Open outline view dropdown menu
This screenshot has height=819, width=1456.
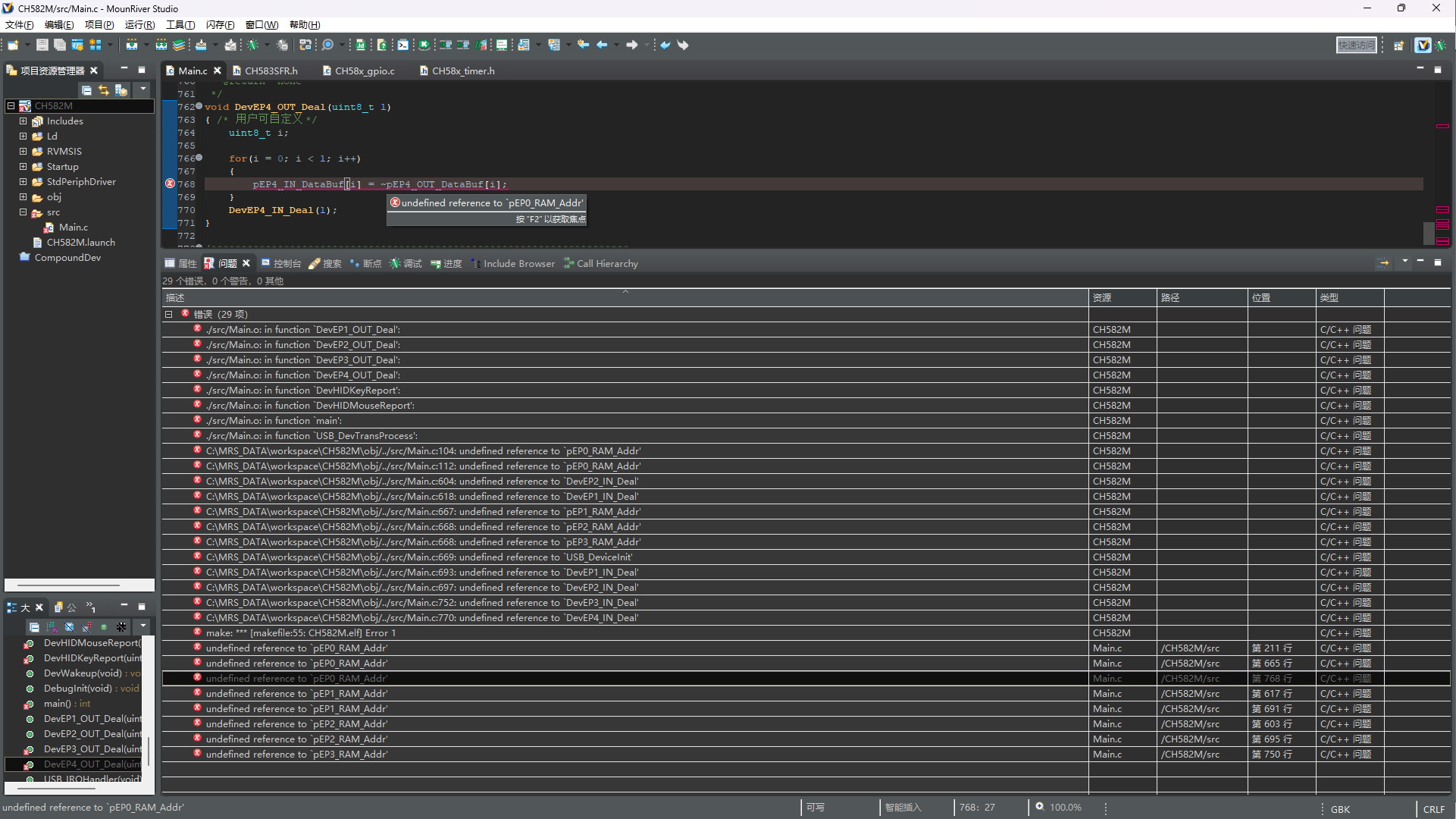(x=142, y=626)
